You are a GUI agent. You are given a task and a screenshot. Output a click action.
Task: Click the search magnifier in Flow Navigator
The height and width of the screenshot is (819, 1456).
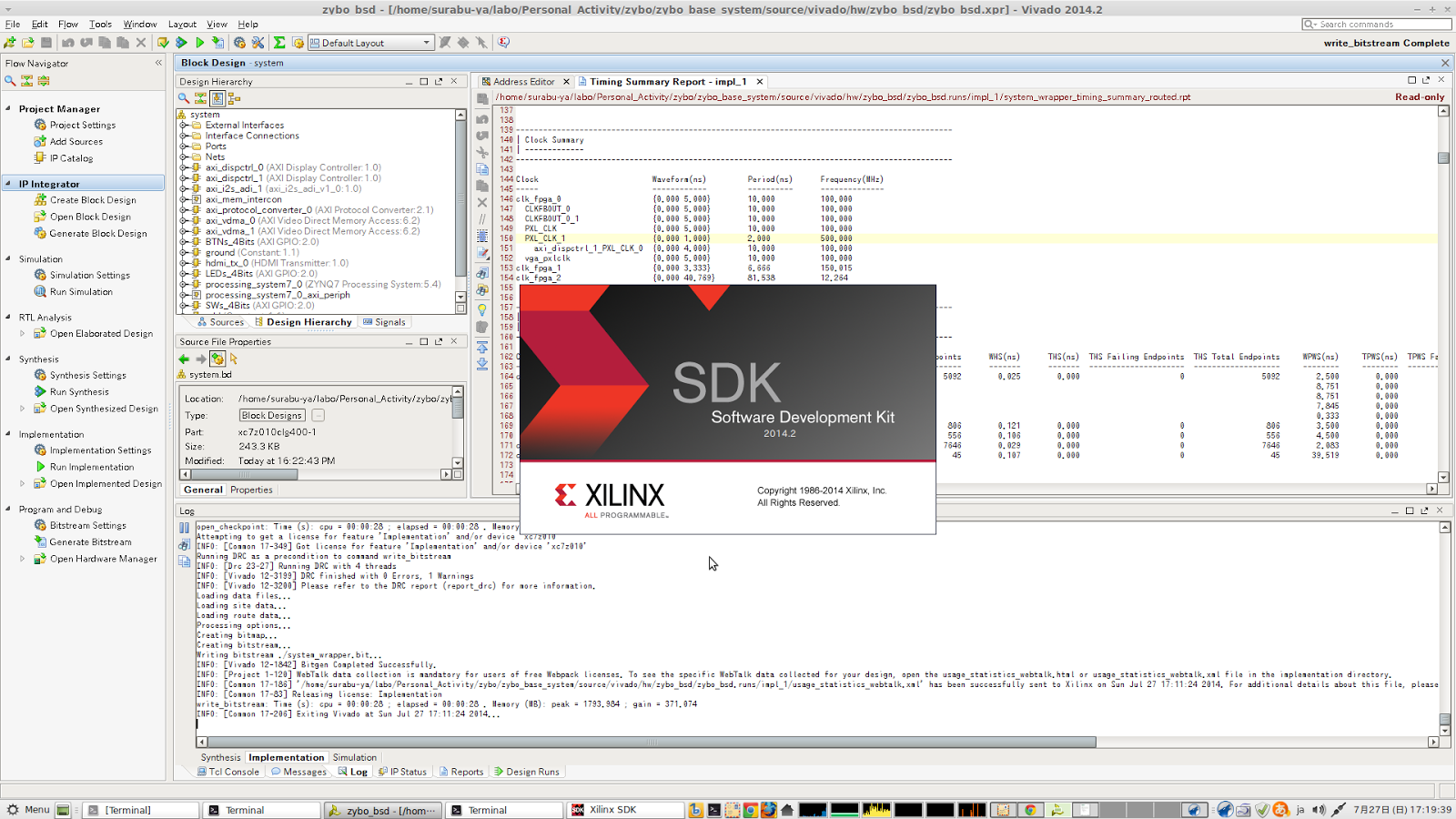pyautogui.click(x=10, y=81)
